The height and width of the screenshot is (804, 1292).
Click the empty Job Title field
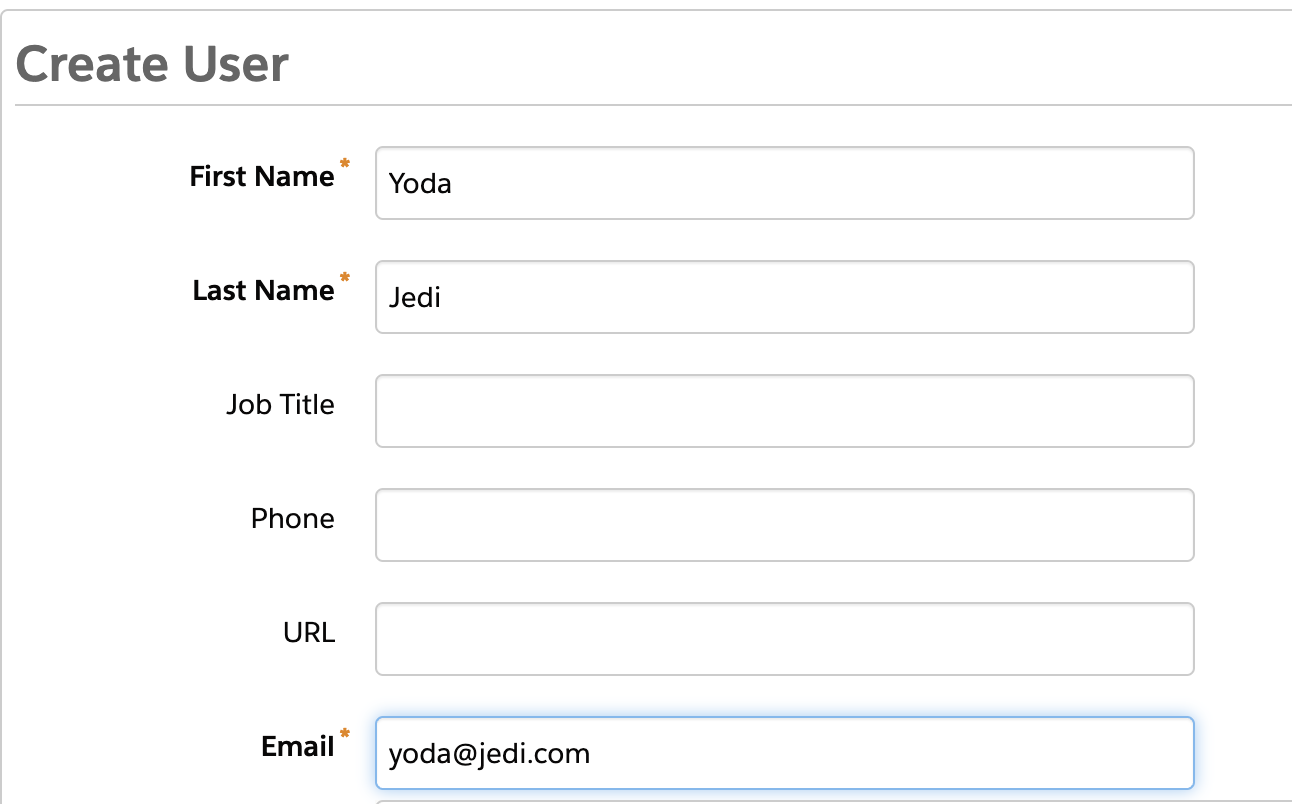coord(784,411)
